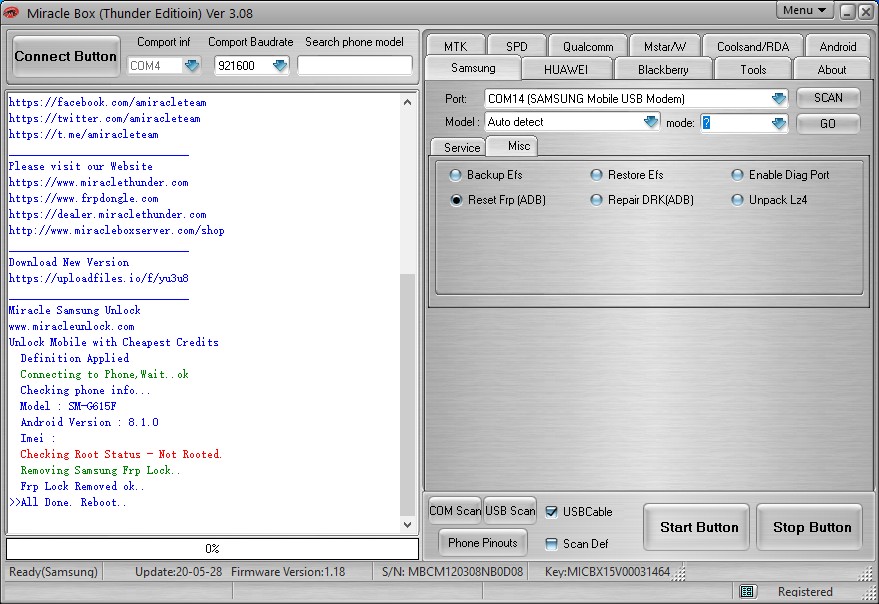Image resolution: width=879 pixels, height=604 pixels.
Task: Switch to the MTK tab
Action: pos(455,47)
